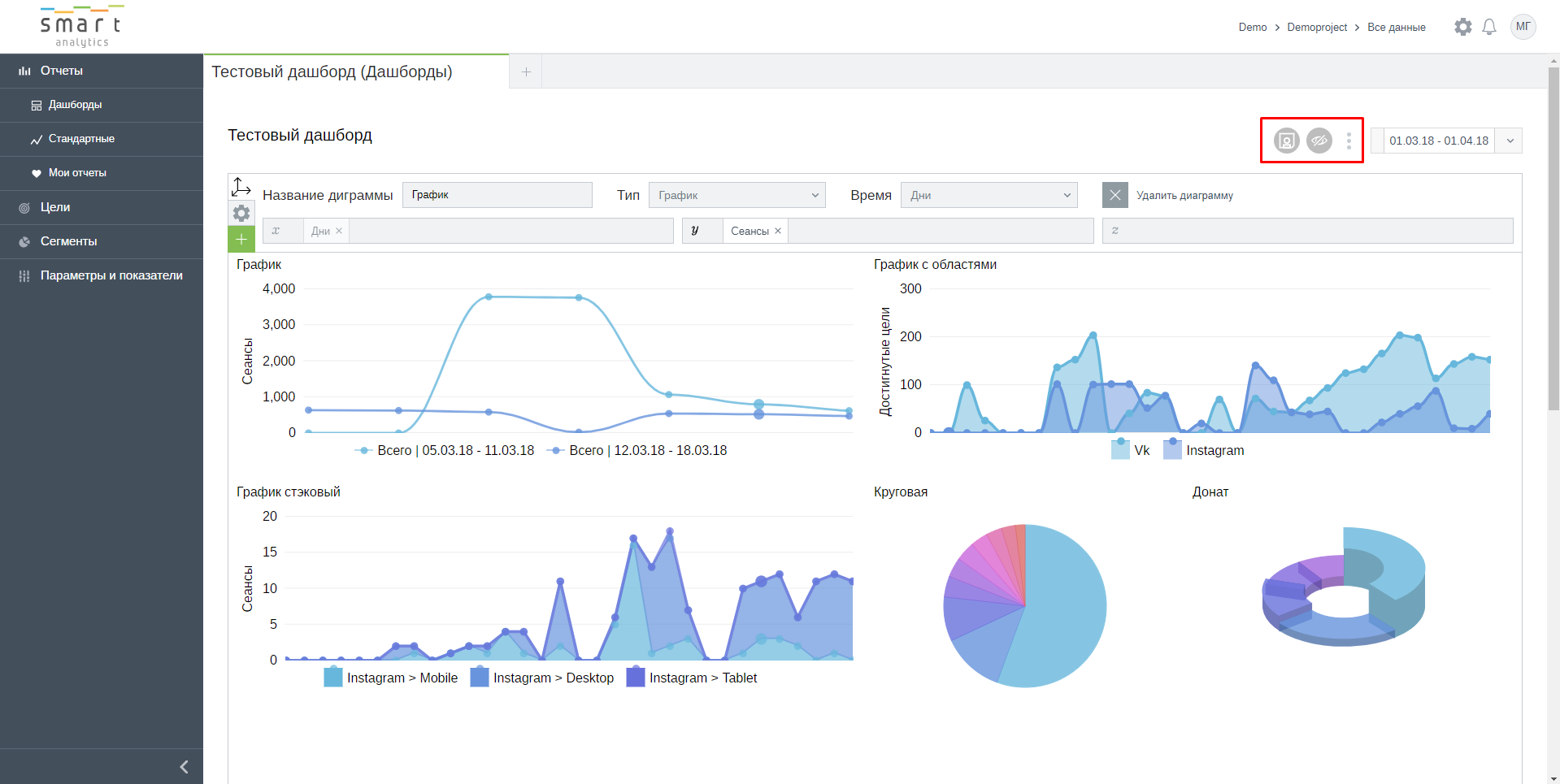This screenshot has width=1560, height=784.
Task: Open notifications bell icon
Action: (1488, 27)
